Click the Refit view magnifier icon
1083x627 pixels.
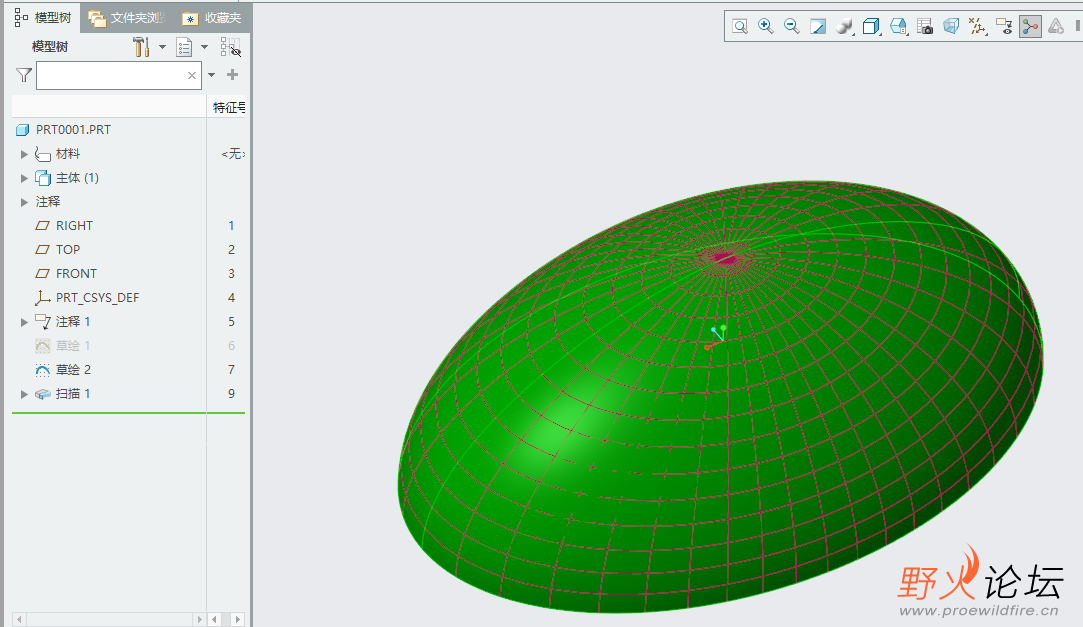[740, 27]
